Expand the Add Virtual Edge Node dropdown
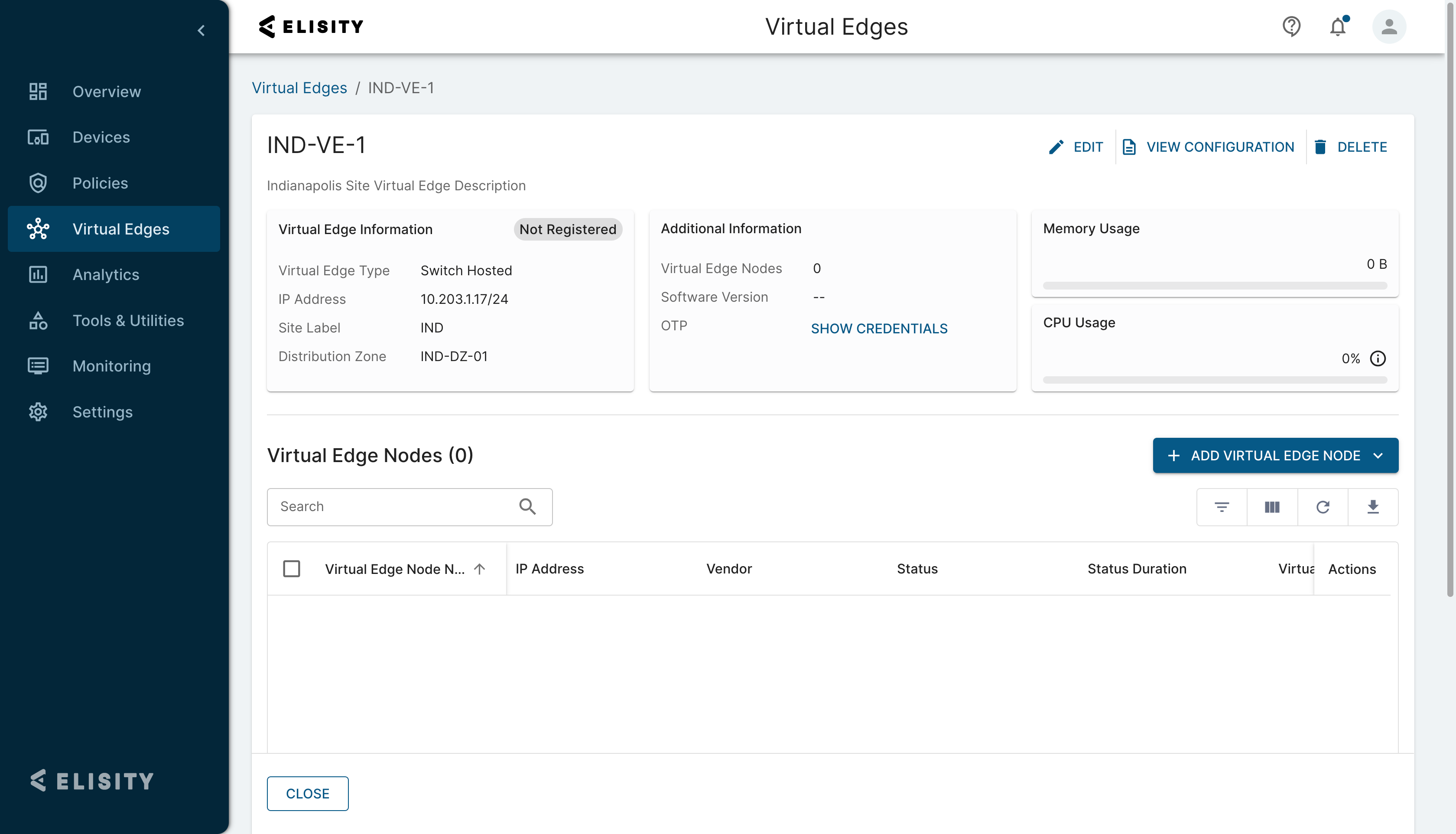The image size is (1456, 834). pyautogui.click(x=1378, y=456)
